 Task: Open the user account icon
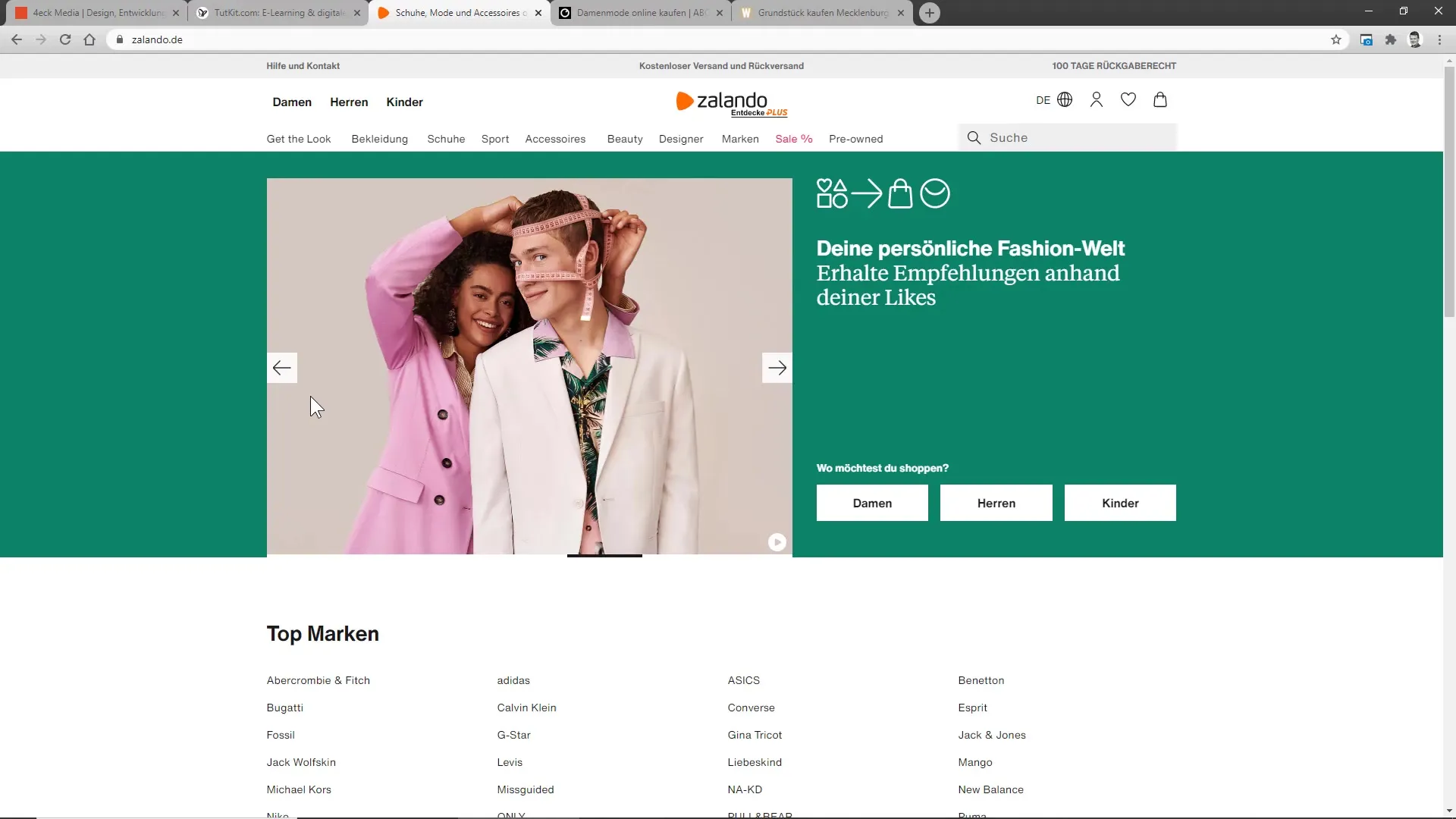(x=1097, y=100)
